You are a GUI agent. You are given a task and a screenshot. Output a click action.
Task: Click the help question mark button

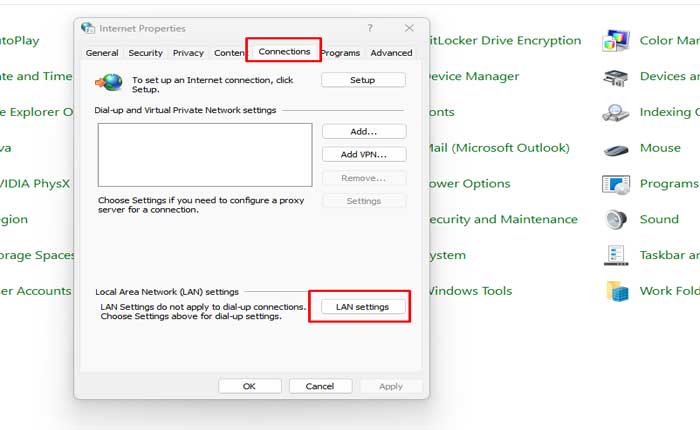[370, 29]
